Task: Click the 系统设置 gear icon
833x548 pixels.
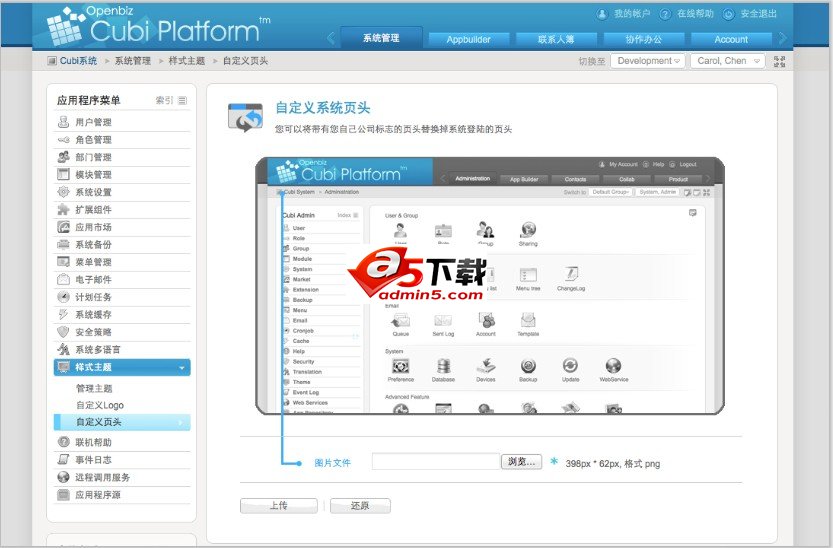Action: point(63,192)
